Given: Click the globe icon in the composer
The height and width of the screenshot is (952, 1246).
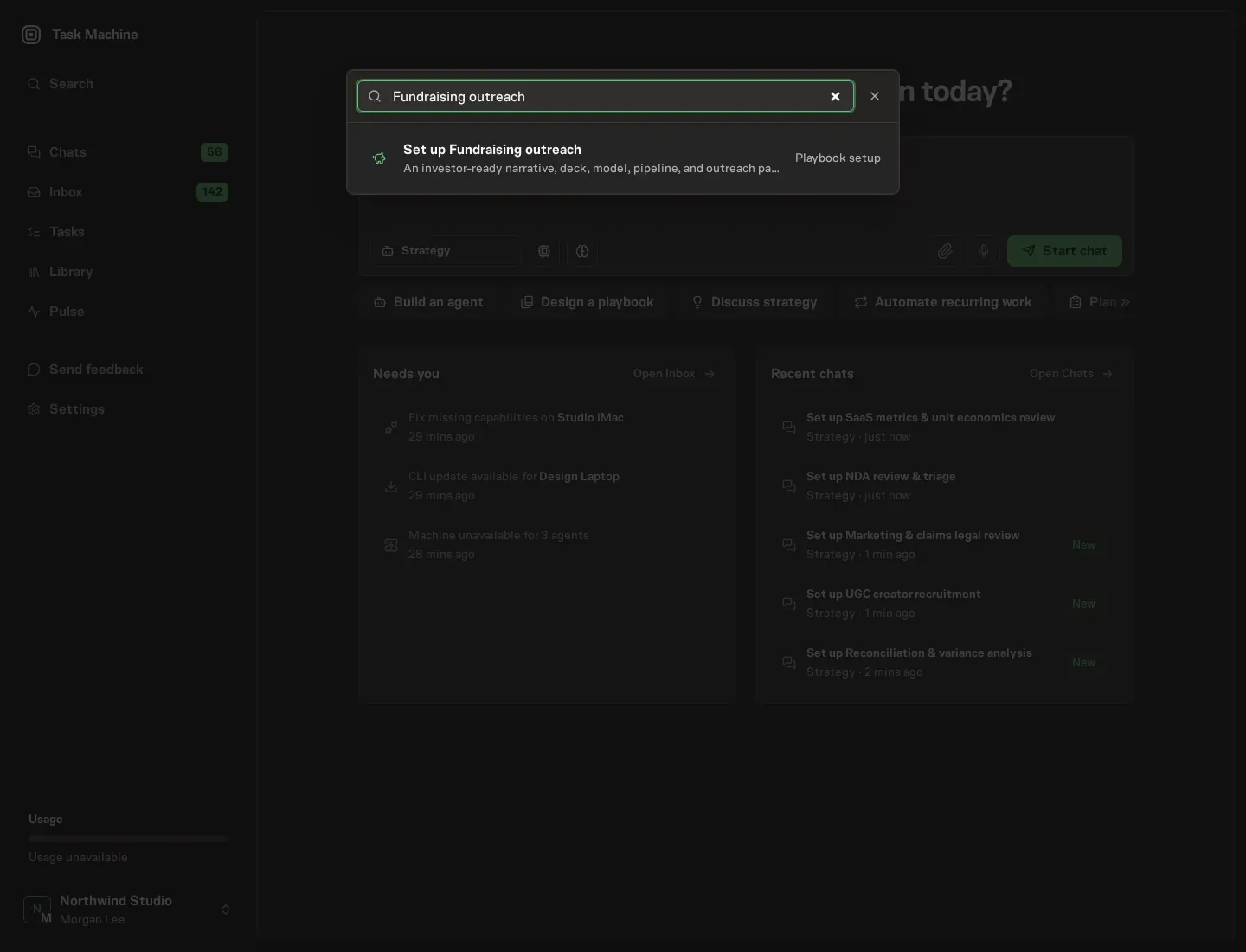Looking at the screenshot, I should click(x=582, y=251).
